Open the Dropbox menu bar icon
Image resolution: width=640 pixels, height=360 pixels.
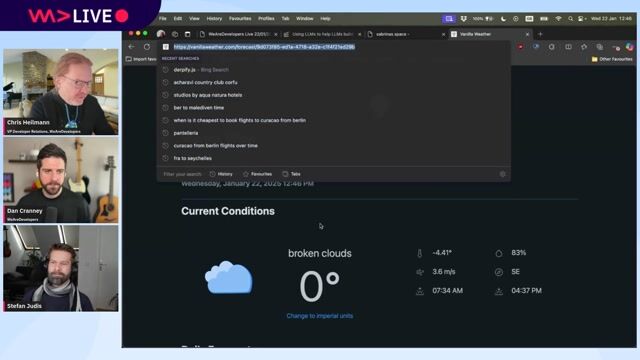(x=464, y=19)
